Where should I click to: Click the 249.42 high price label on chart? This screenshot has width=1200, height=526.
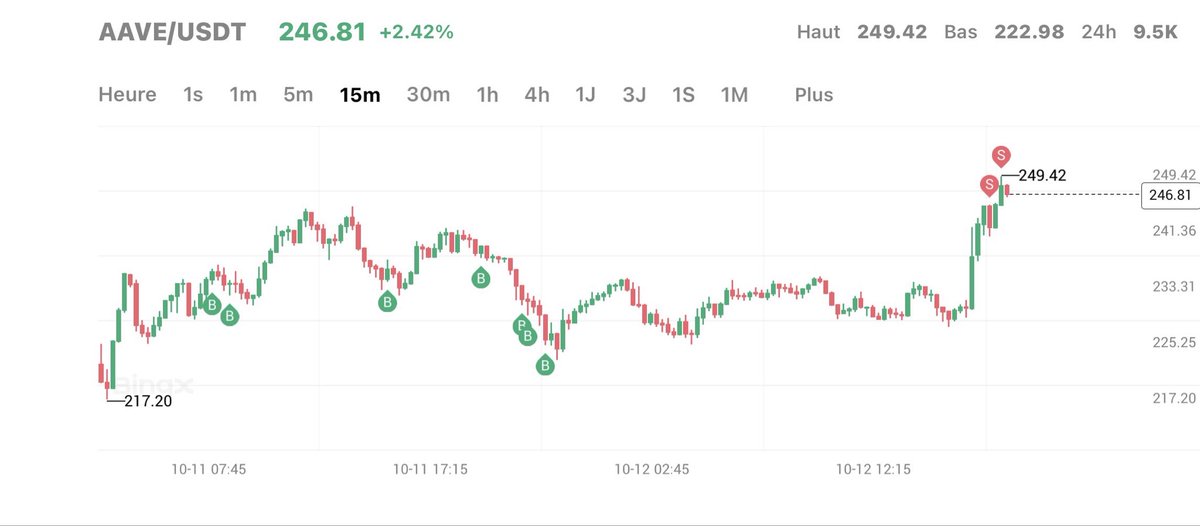click(1042, 175)
